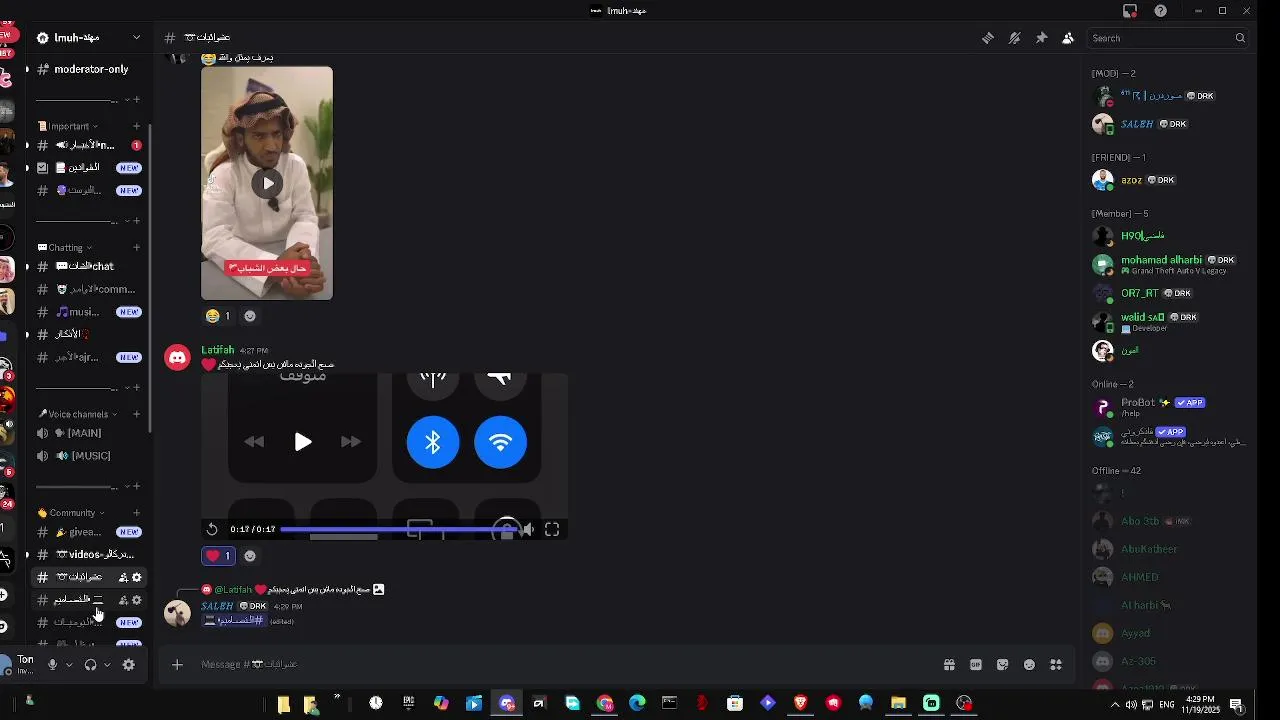Join the [MUSIC] voice channel

point(86,456)
